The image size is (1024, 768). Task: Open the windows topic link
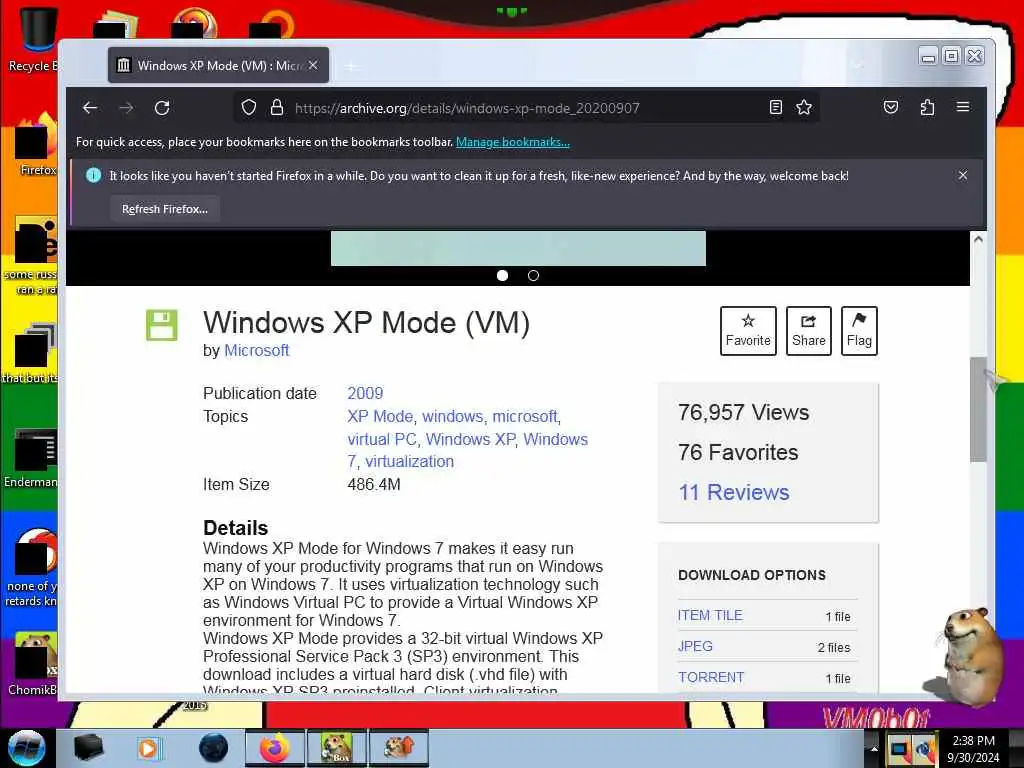(x=452, y=417)
